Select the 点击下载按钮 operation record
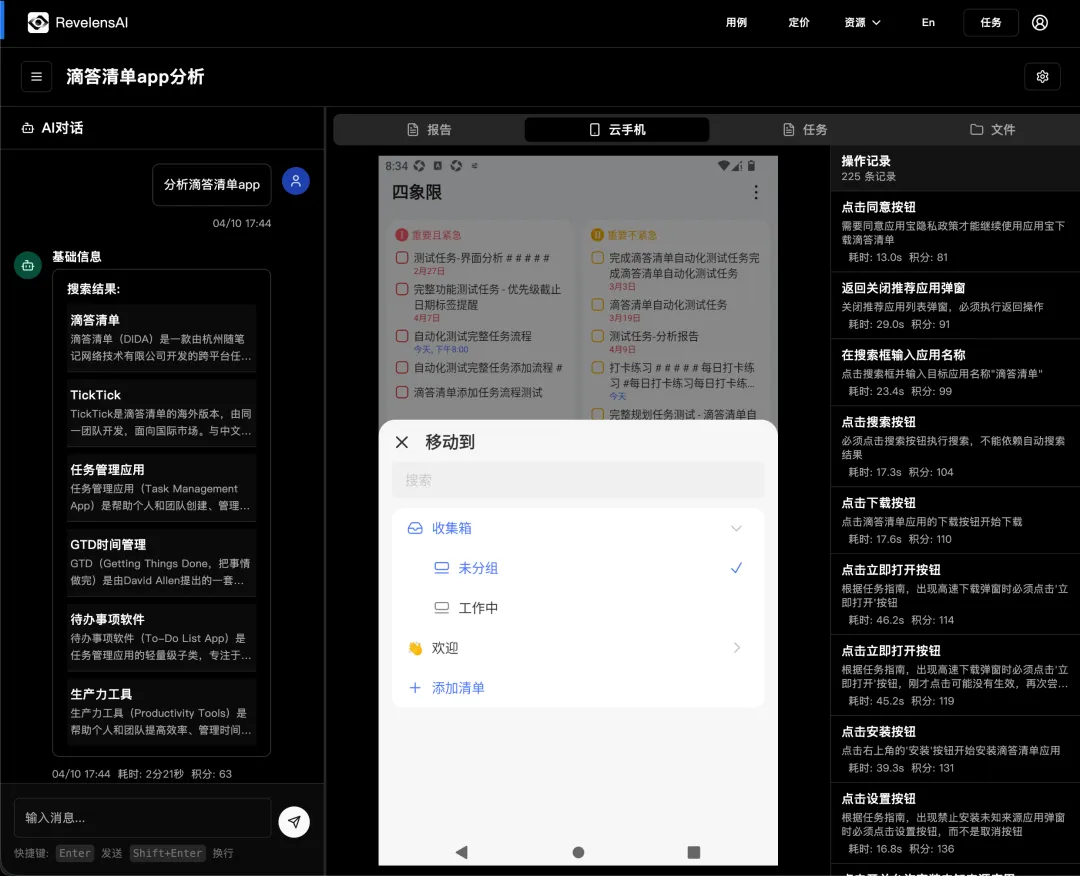This screenshot has width=1080, height=876. (x=955, y=520)
